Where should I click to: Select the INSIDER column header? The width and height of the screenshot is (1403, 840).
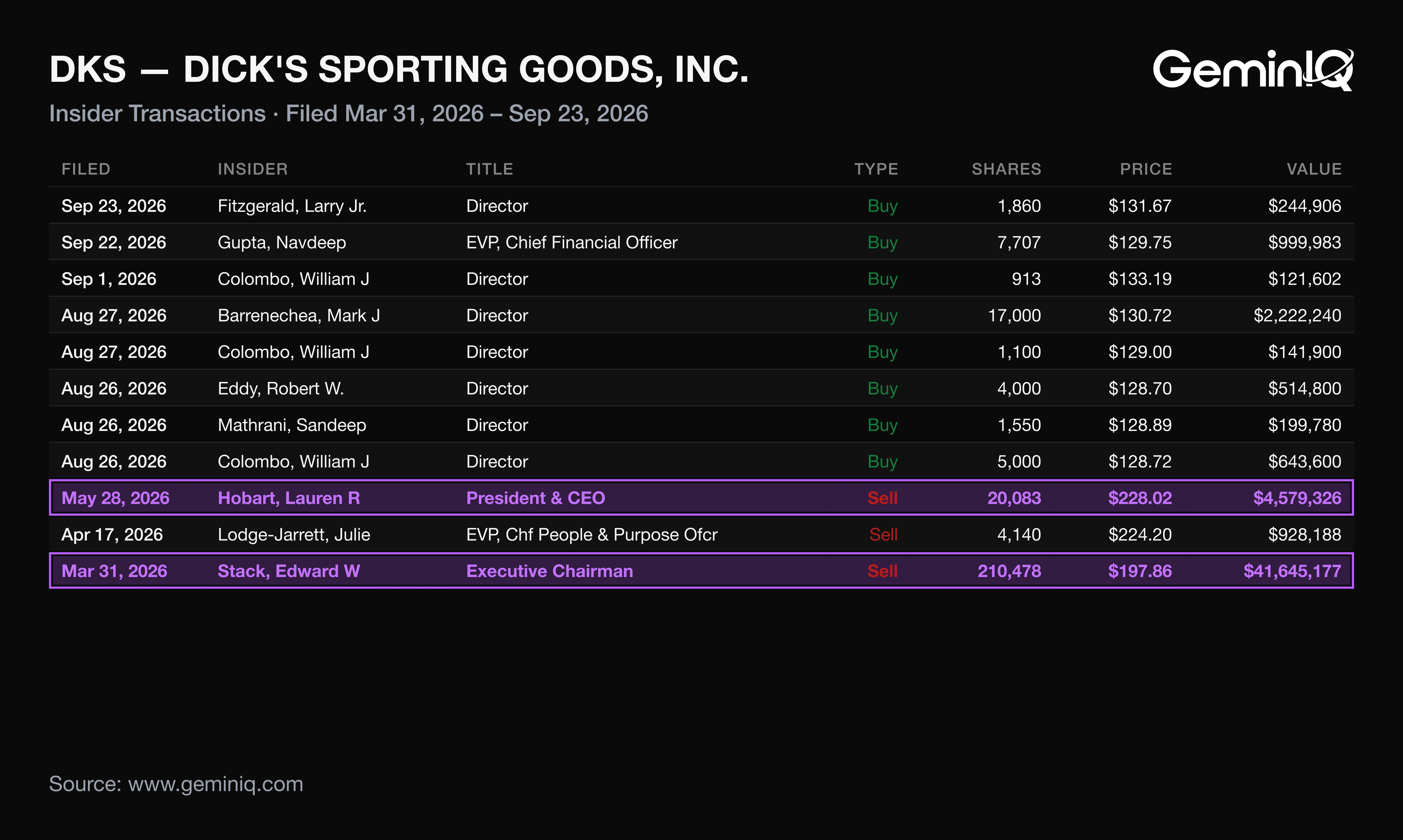tap(253, 169)
